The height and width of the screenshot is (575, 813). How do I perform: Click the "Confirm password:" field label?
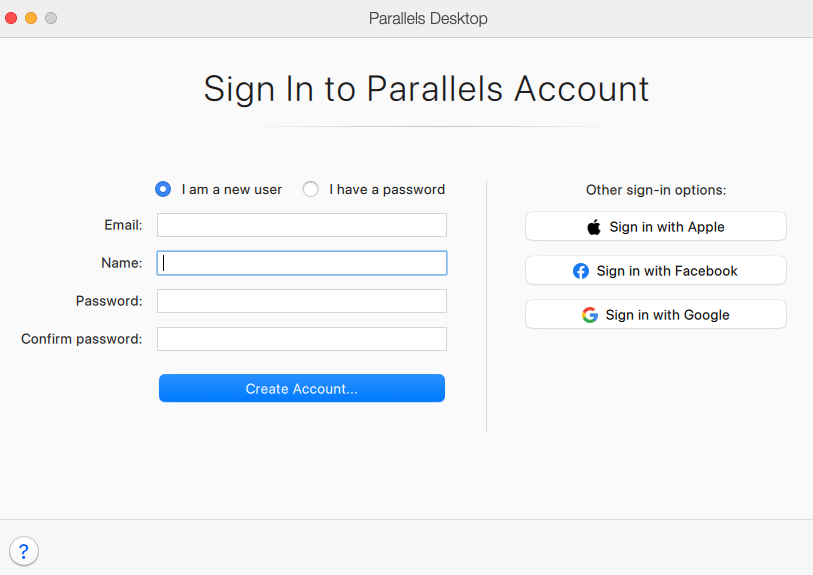[82, 339]
